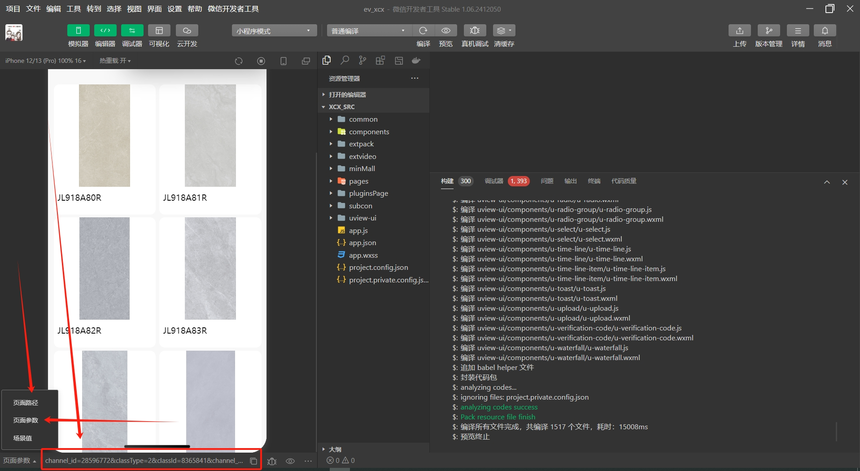
Task: Switch to the 代码质量 tab
Action: click(624, 181)
